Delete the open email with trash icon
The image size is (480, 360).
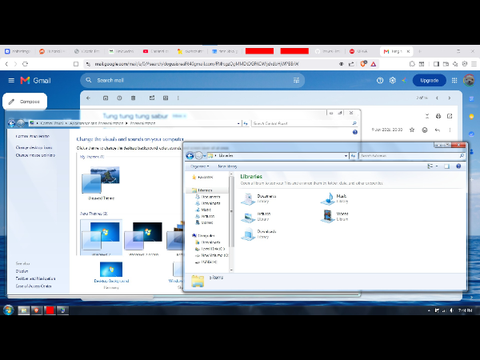click(x=133, y=98)
